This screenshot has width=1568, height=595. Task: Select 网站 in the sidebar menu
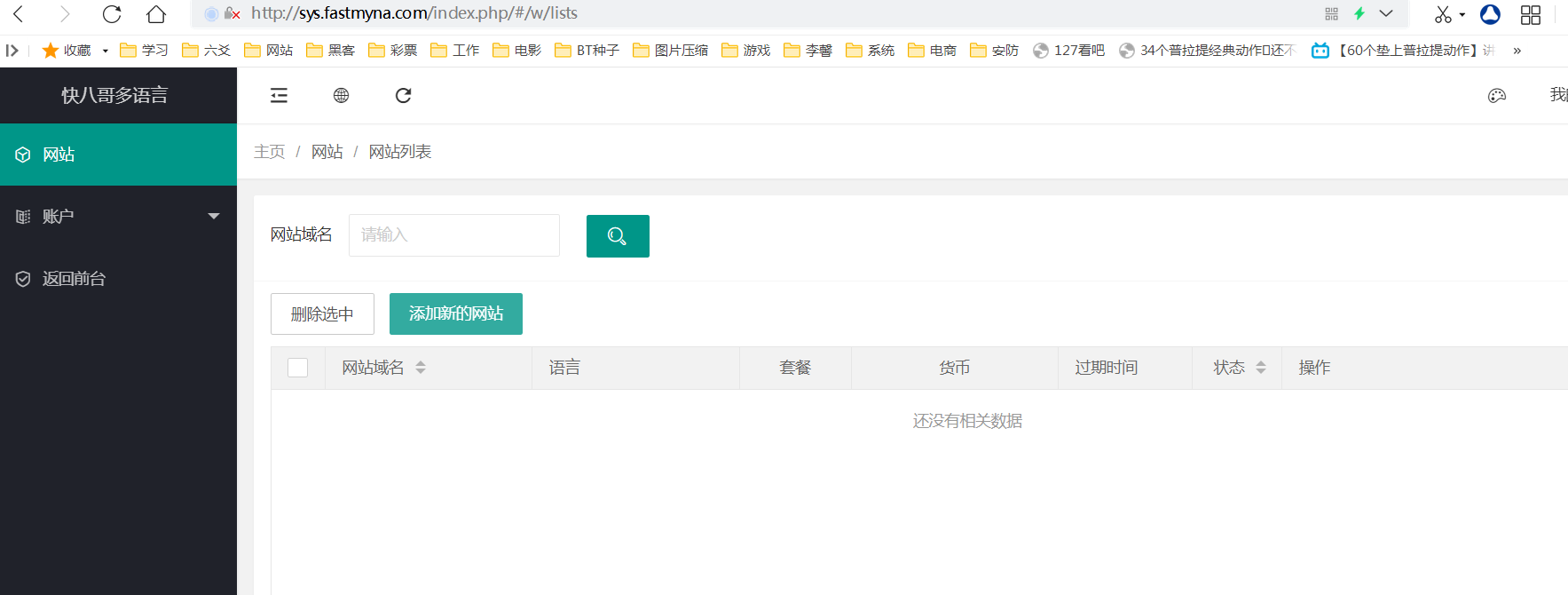point(59,155)
